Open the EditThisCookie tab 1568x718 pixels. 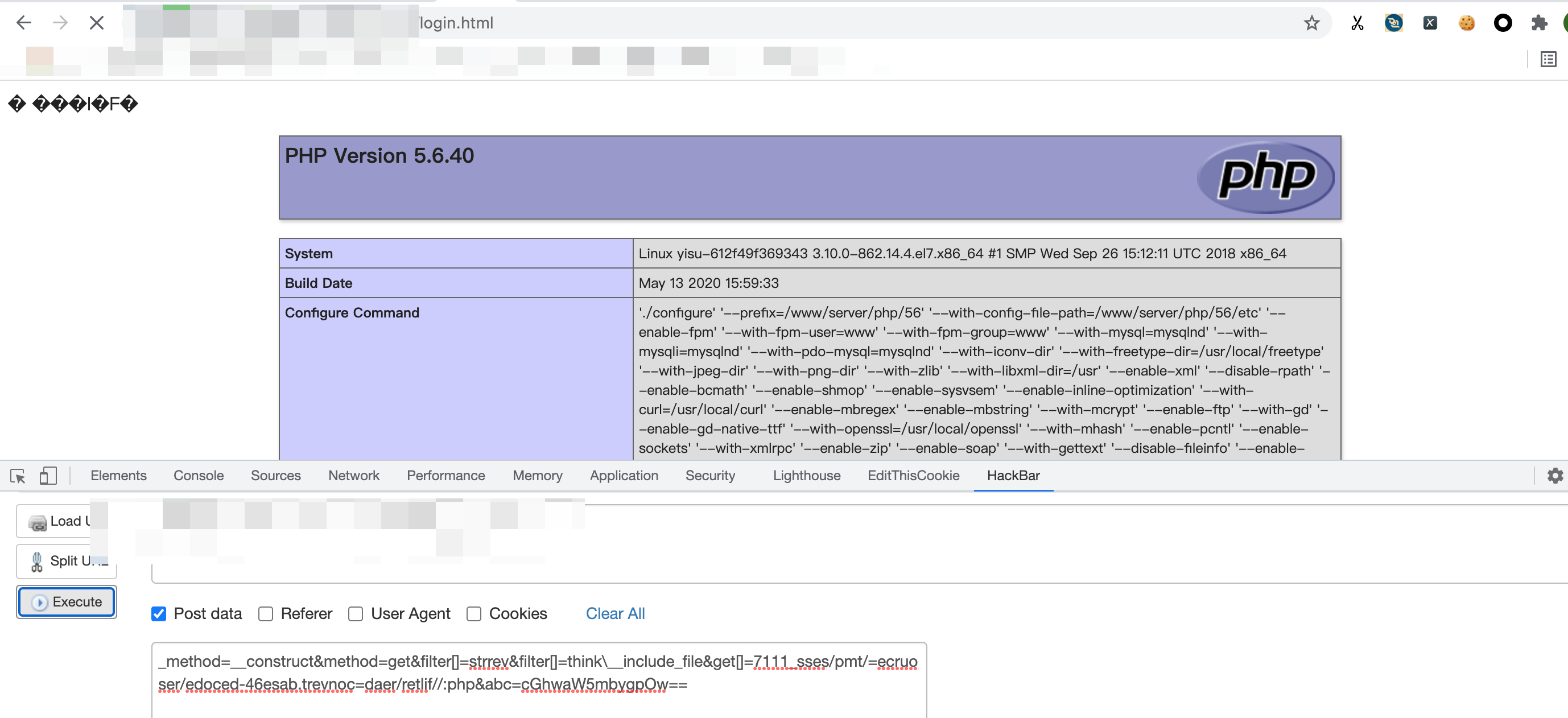tap(913, 475)
